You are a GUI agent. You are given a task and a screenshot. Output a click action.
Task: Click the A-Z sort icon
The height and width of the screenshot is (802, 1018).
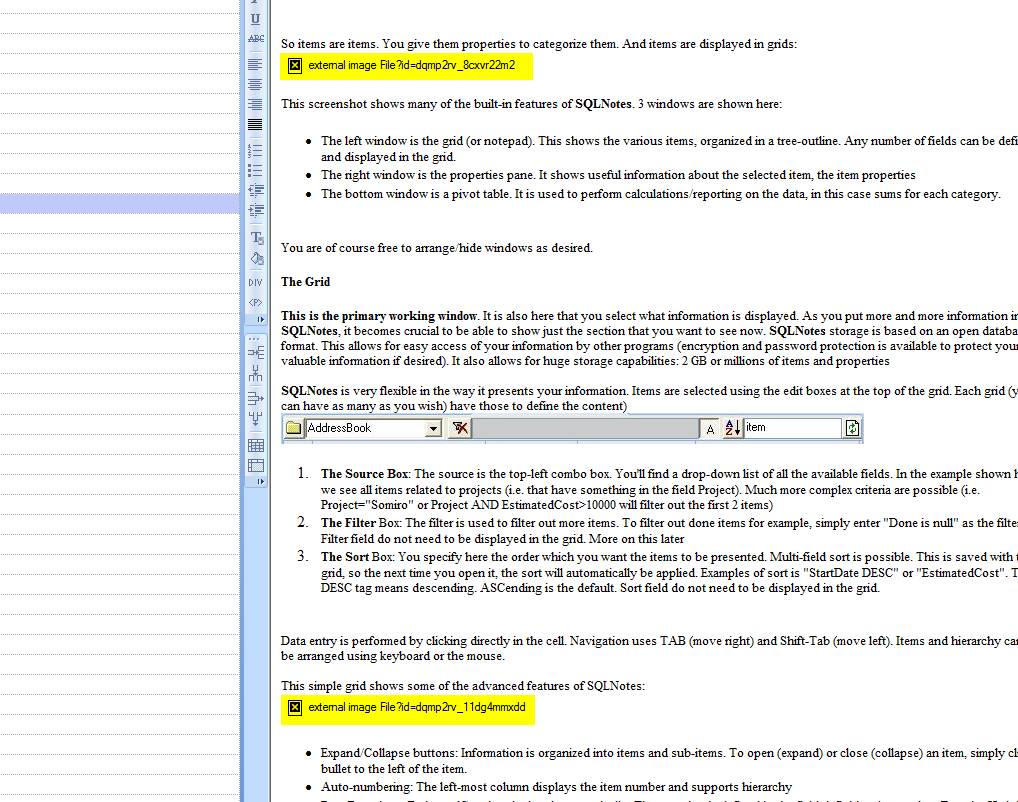(x=732, y=428)
